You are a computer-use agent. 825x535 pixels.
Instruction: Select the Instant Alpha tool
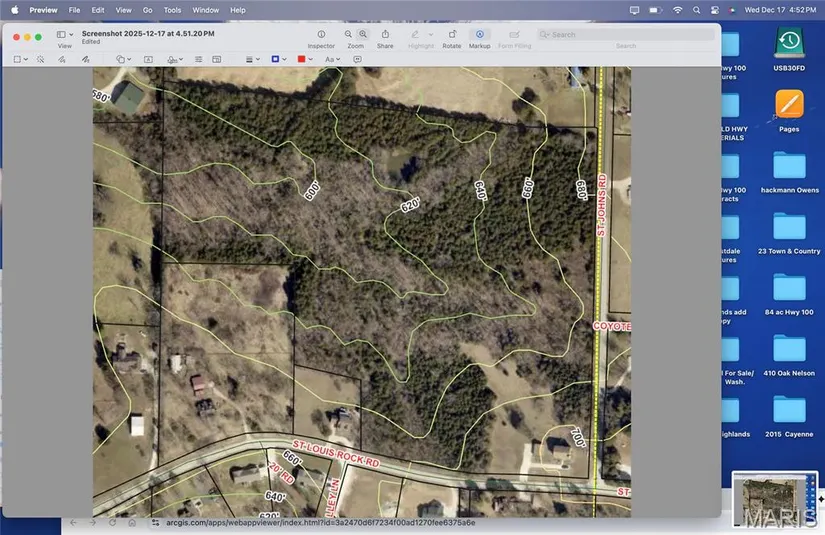40,60
